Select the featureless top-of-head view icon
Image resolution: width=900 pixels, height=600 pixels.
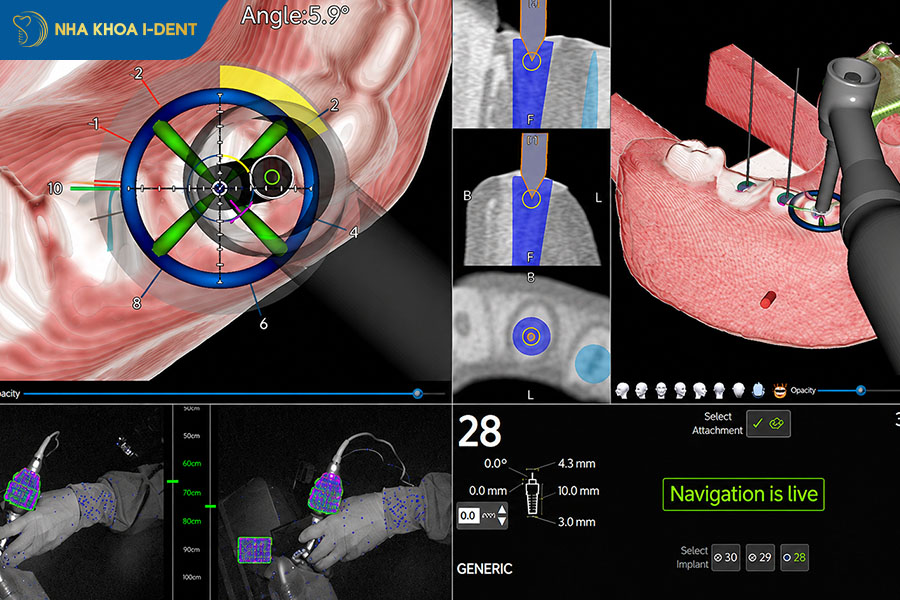739,390
